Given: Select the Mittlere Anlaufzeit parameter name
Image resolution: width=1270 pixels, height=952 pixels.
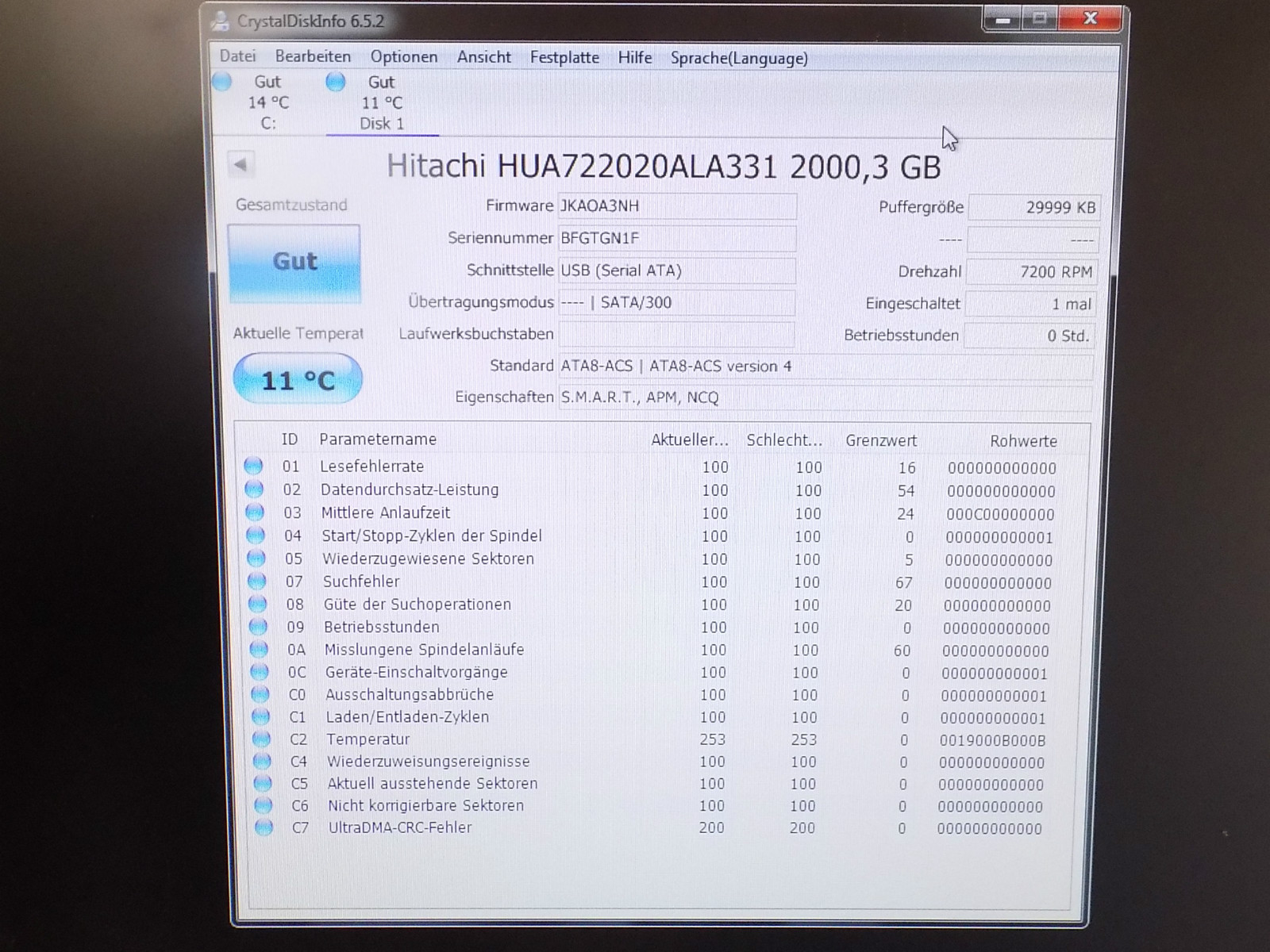Looking at the screenshot, I should 385,512.
